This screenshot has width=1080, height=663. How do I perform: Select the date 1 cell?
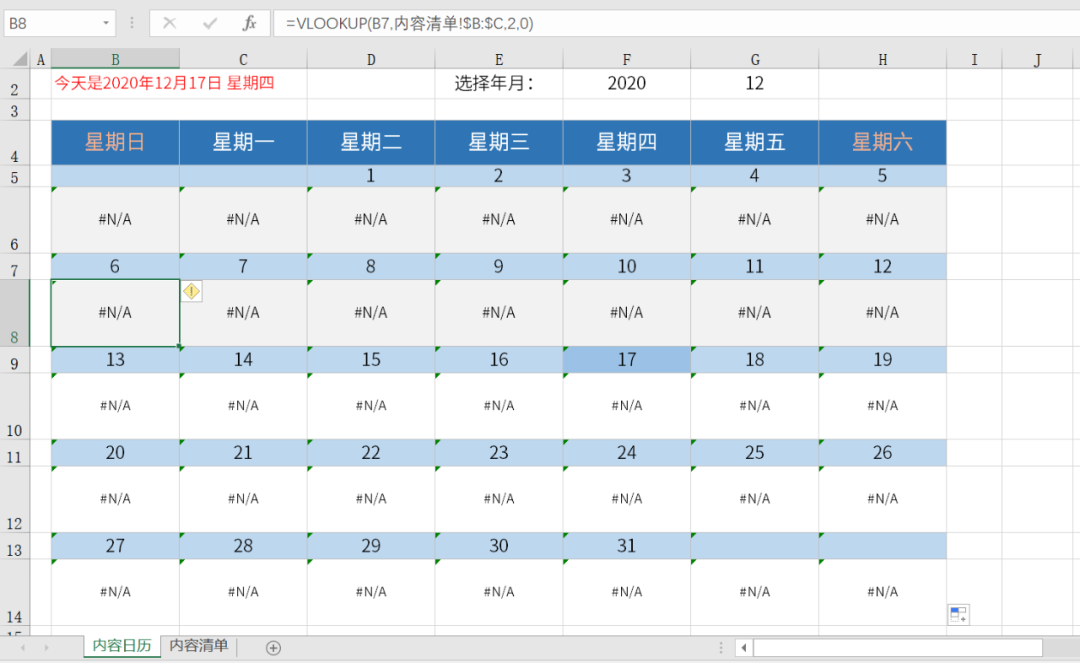(x=371, y=176)
